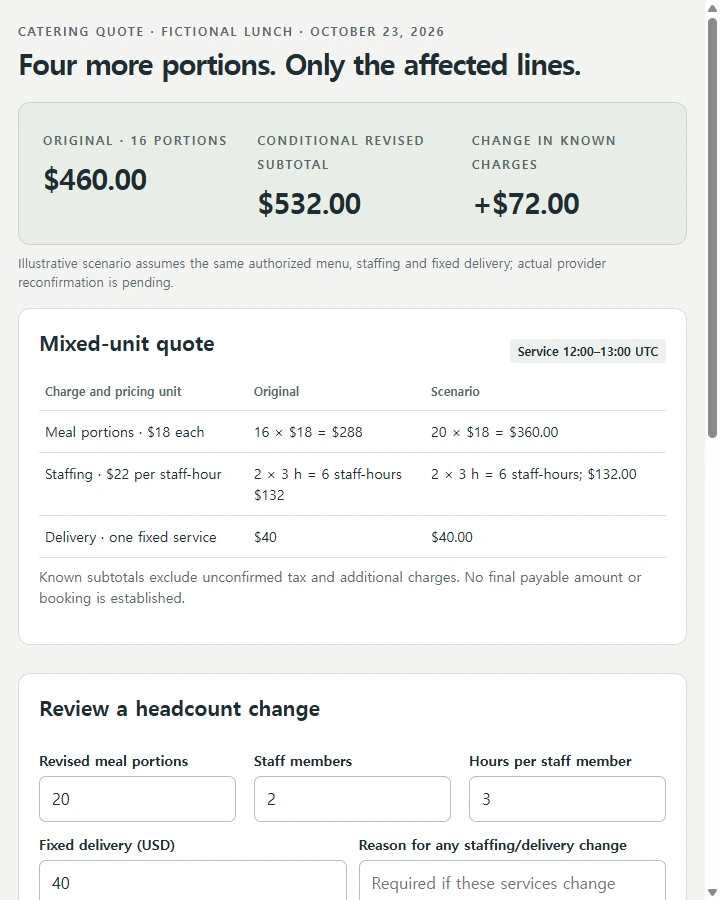This screenshot has height=900, width=720.
Task: Click the Mixed-unit quote heading
Action: pos(127,344)
